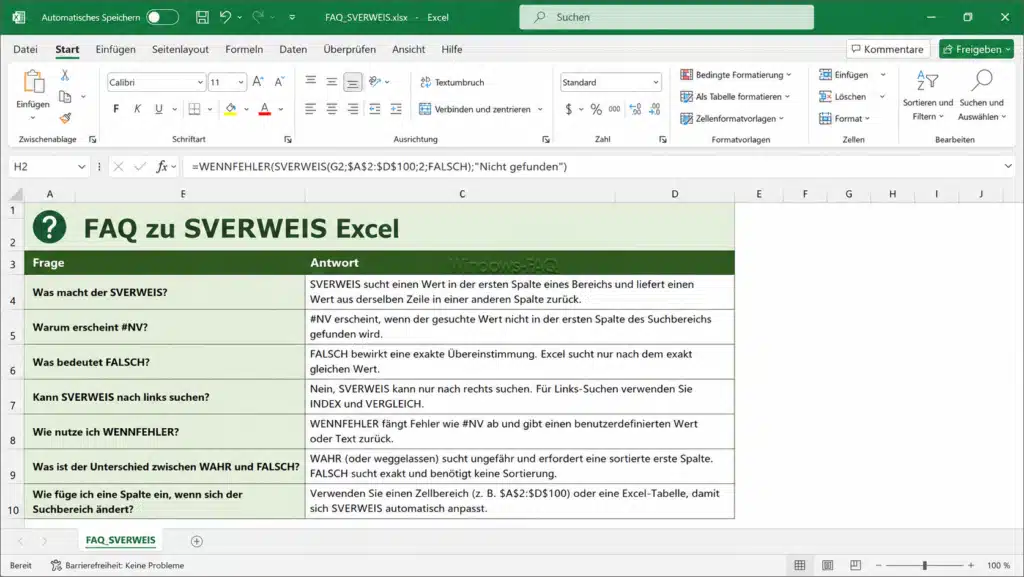Image resolution: width=1024 pixels, height=577 pixels.
Task: Toggle bold formatting F button
Action: tap(116, 109)
